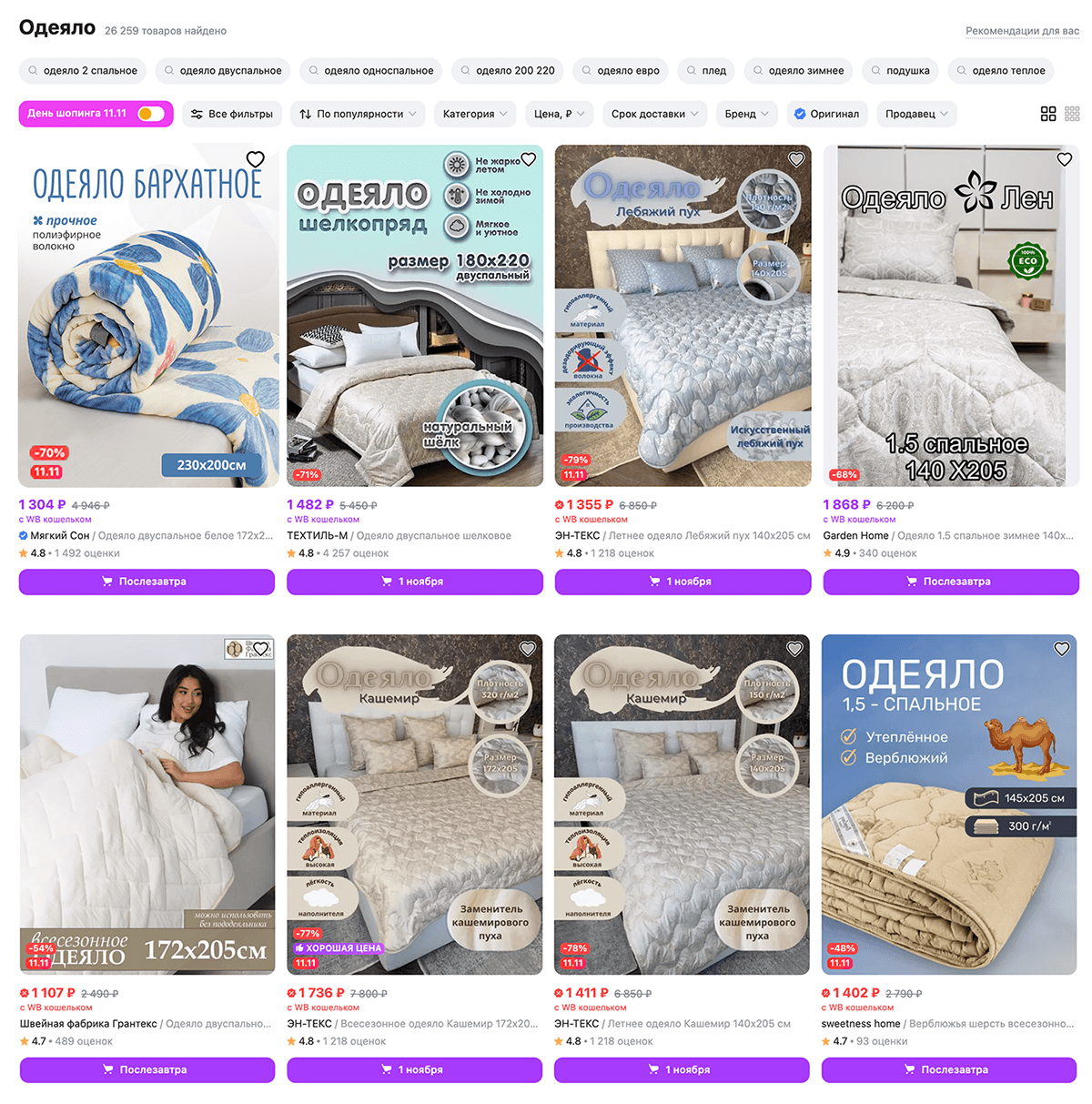
Task: Click the heart on the silkworm blanket card
Action: coord(528,159)
